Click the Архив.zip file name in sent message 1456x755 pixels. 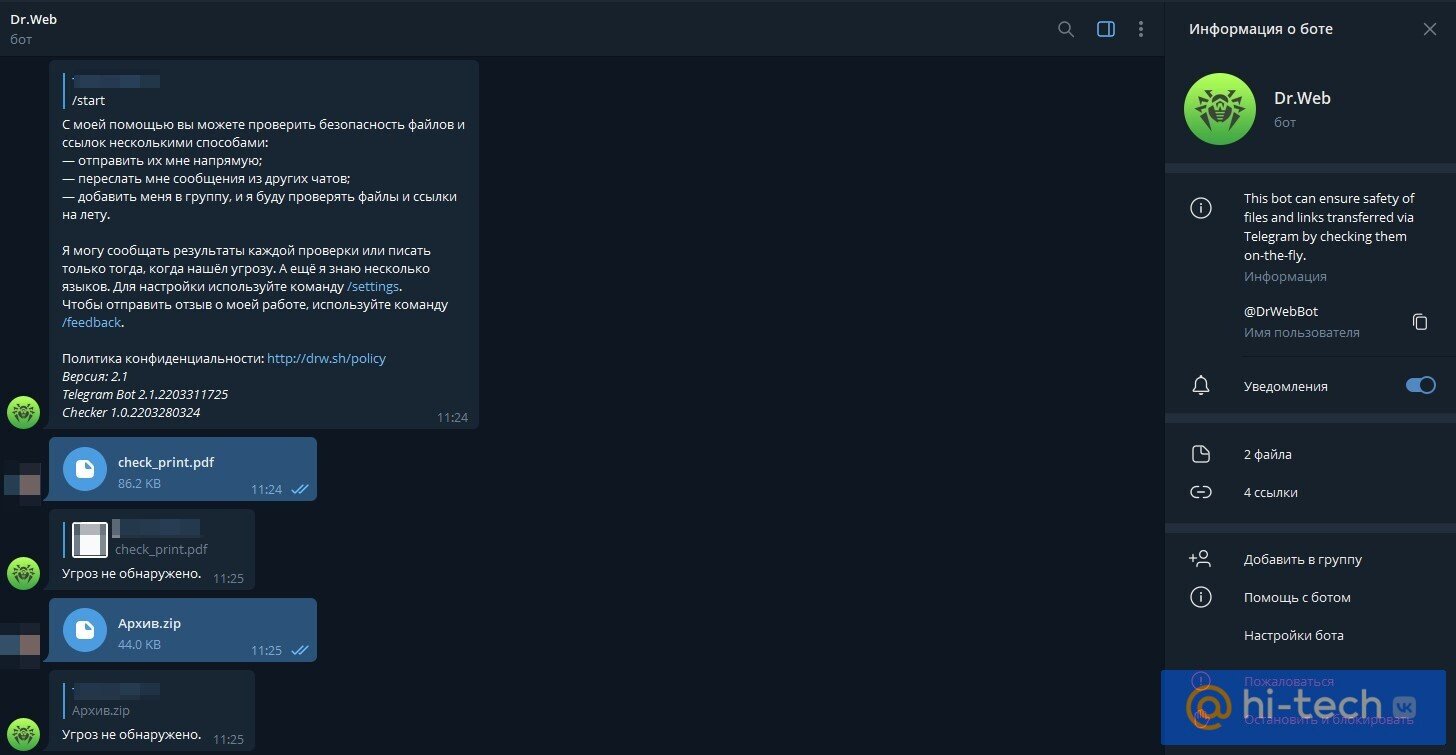coord(149,623)
